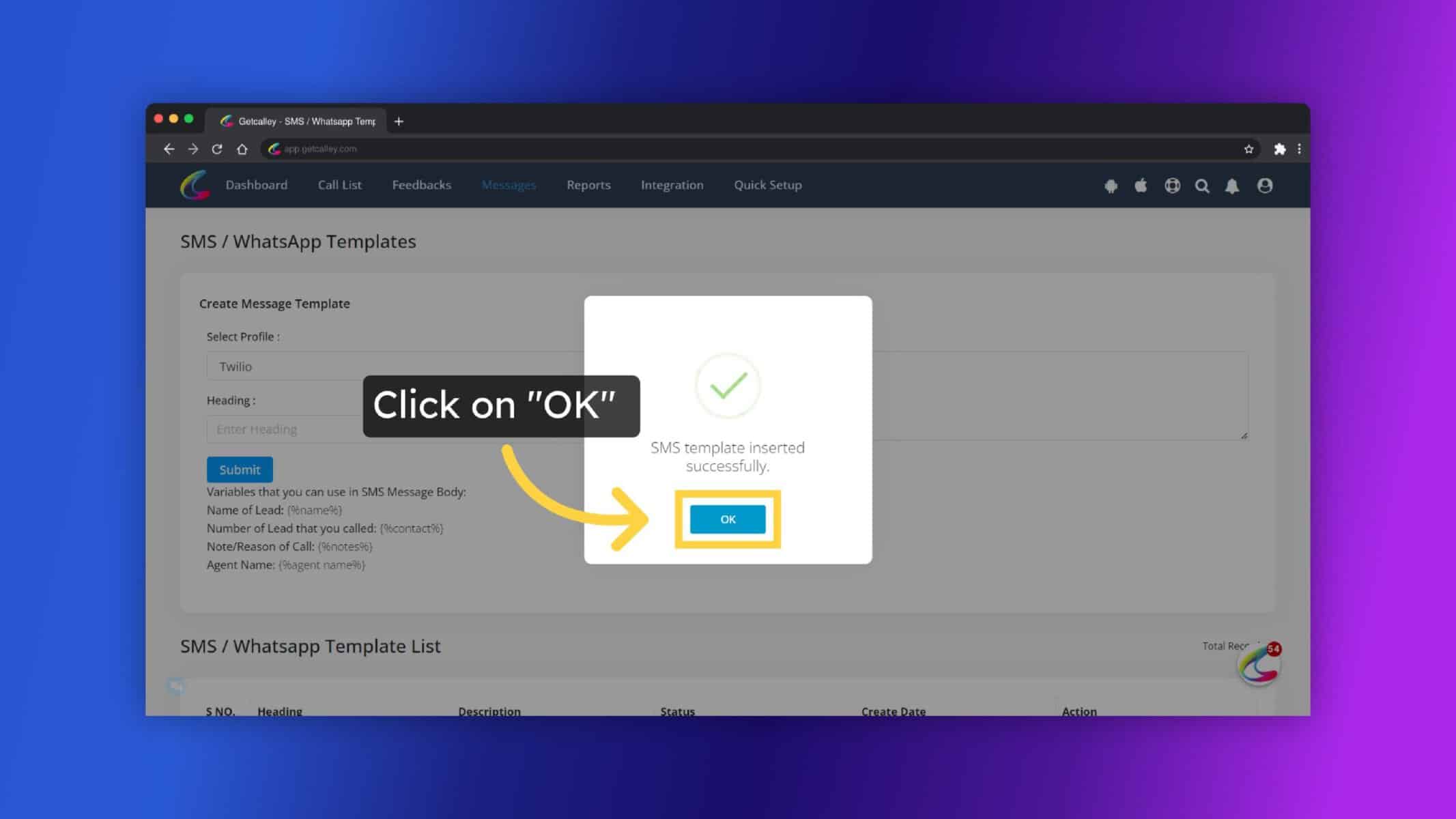Click OK to confirm SMS template insertion
Screen dimensions: 1456x819
[727, 519]
